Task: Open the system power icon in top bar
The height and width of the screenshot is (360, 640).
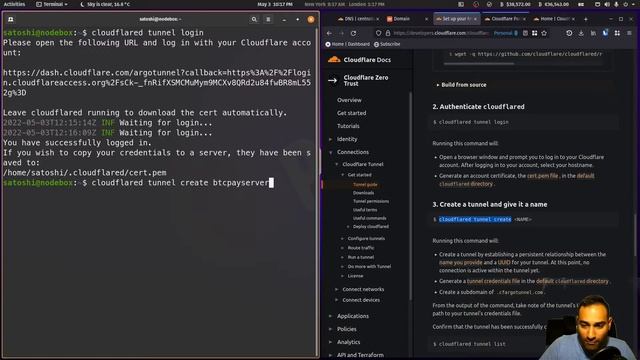Action: click(x=625, y=4)
